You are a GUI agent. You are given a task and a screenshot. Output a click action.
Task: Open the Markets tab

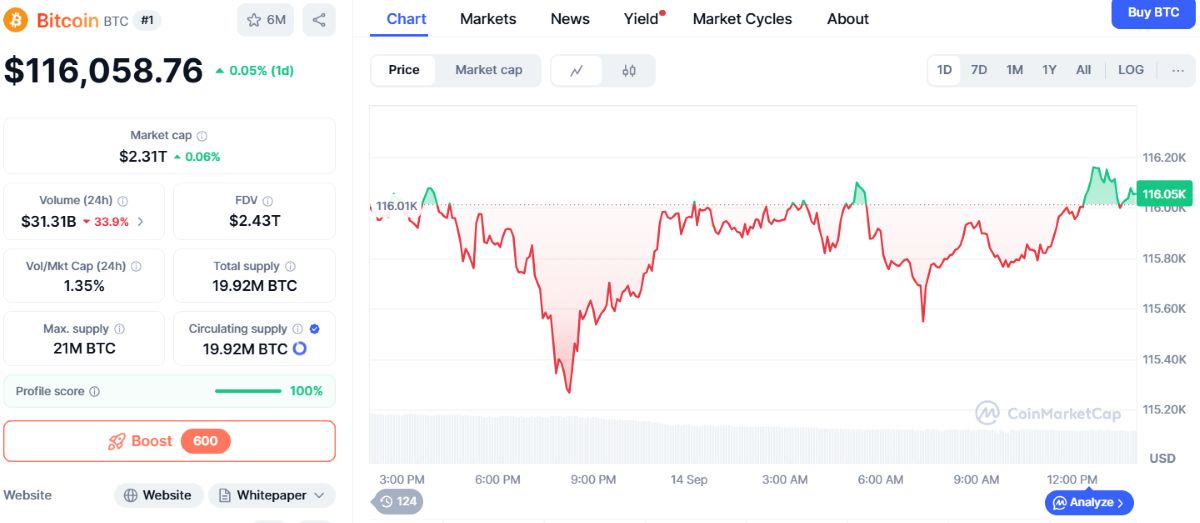tap(488, 19)
